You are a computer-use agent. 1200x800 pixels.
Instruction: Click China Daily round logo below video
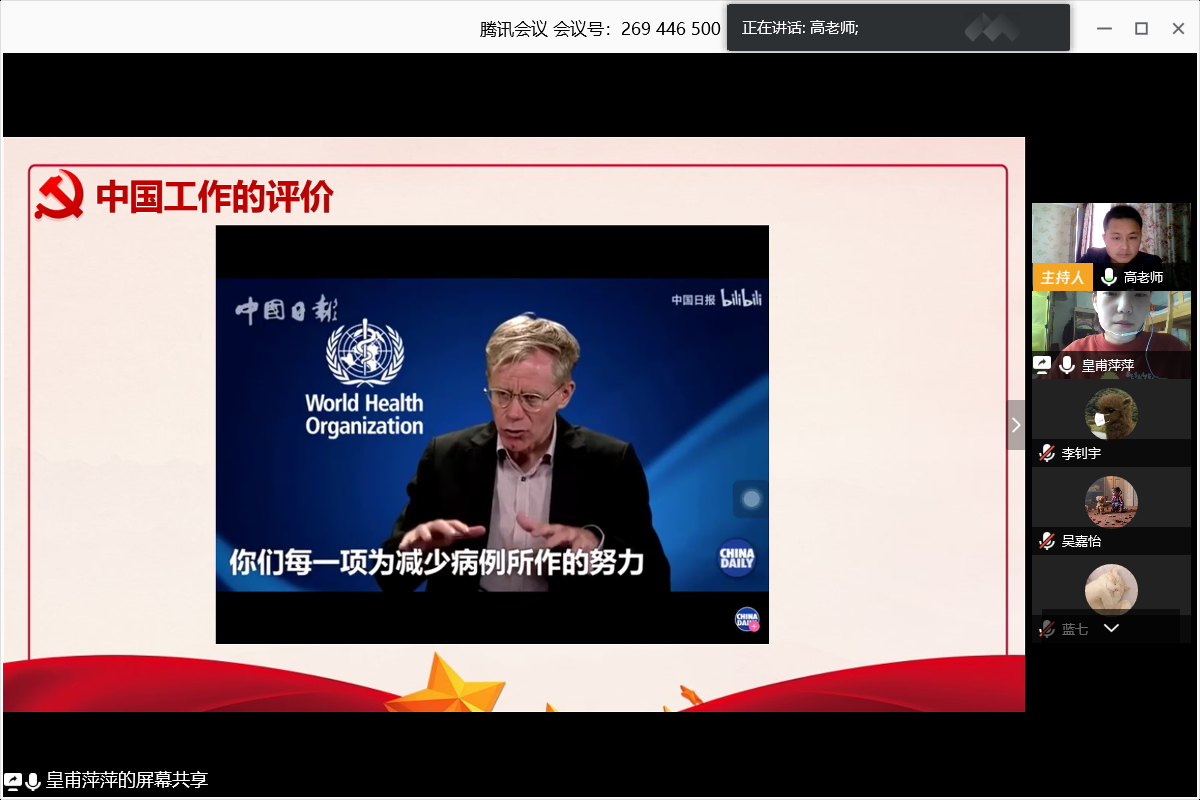[x=747, y=619]
